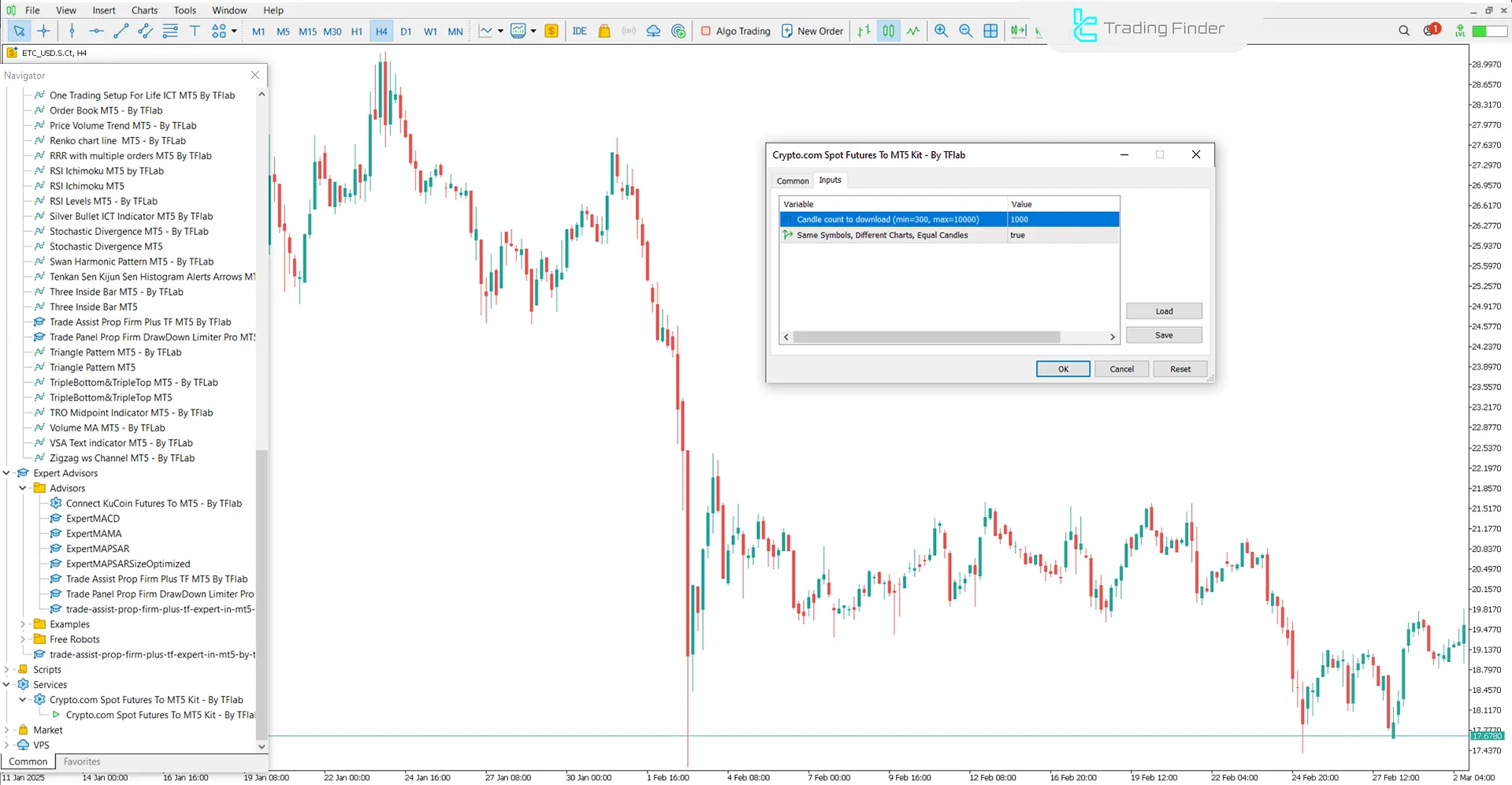The height and width of the screenshot is (785, 1512).
Task: Toggle vertical line drawing mode
Action: (72, 31)
